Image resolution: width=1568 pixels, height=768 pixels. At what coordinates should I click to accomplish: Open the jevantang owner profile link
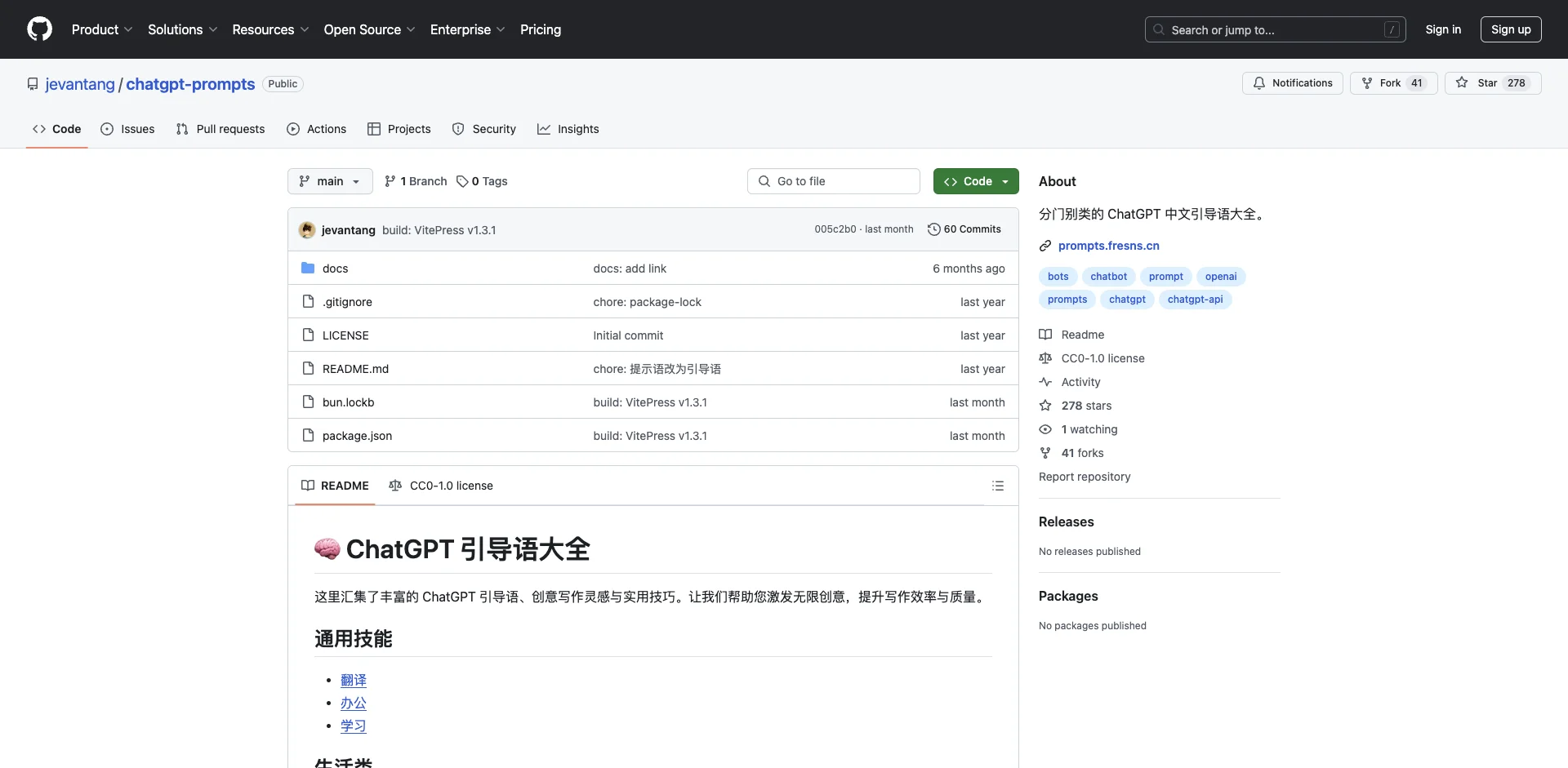[x=80, y=84]
